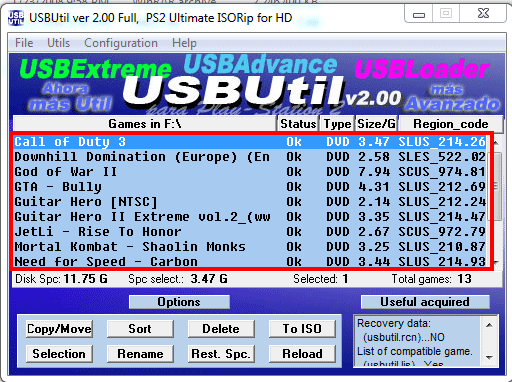The height and width of the screenshot is (382, 512).
Task: Click the Disk Spc: 11.75 G readout
Action: click(61, 279)
